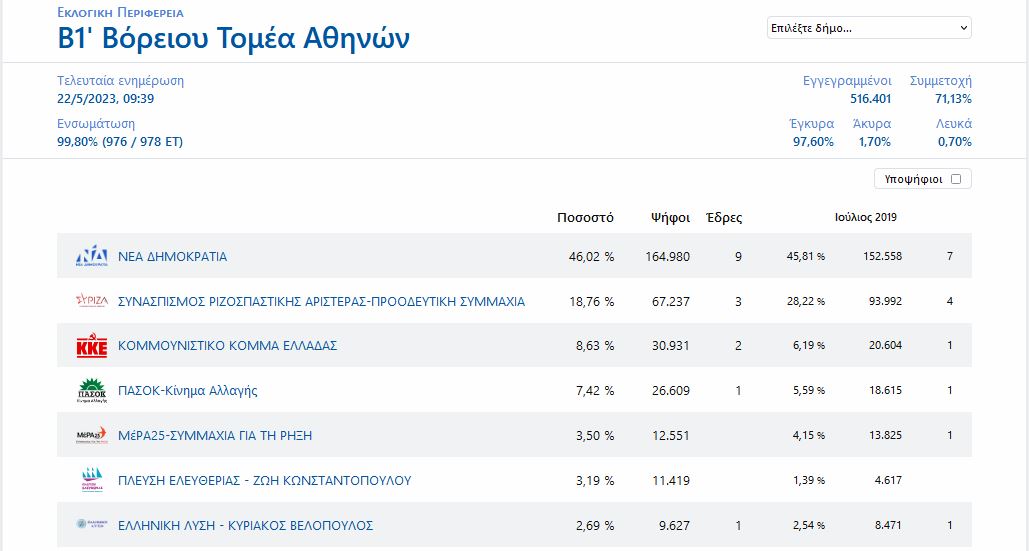The width and height of the screenshot is (1029, 551).
Task: Enable the Υποψήφιοι checkbox
Action: 955,179
